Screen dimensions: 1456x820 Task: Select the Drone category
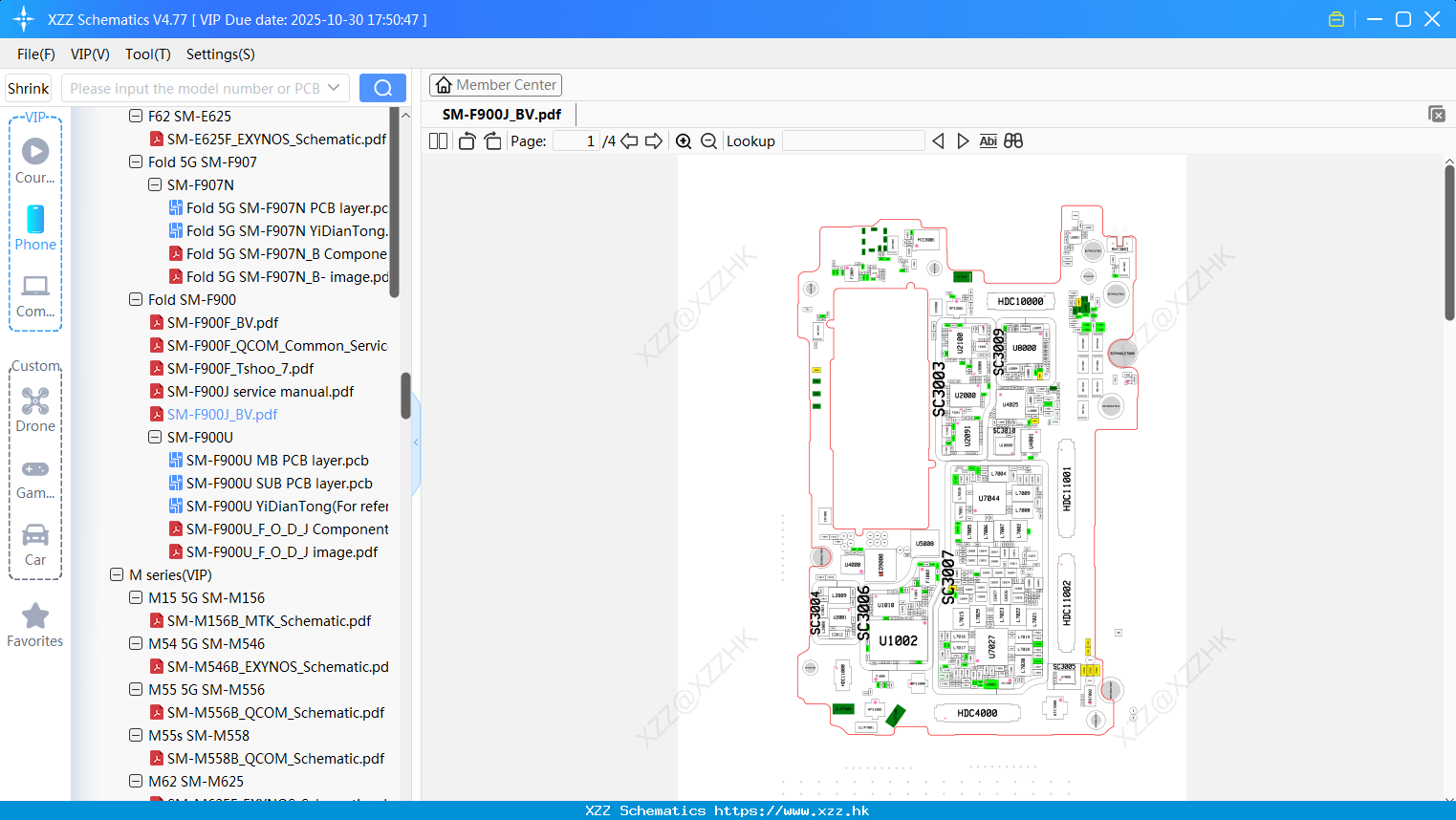coord(35,409)
